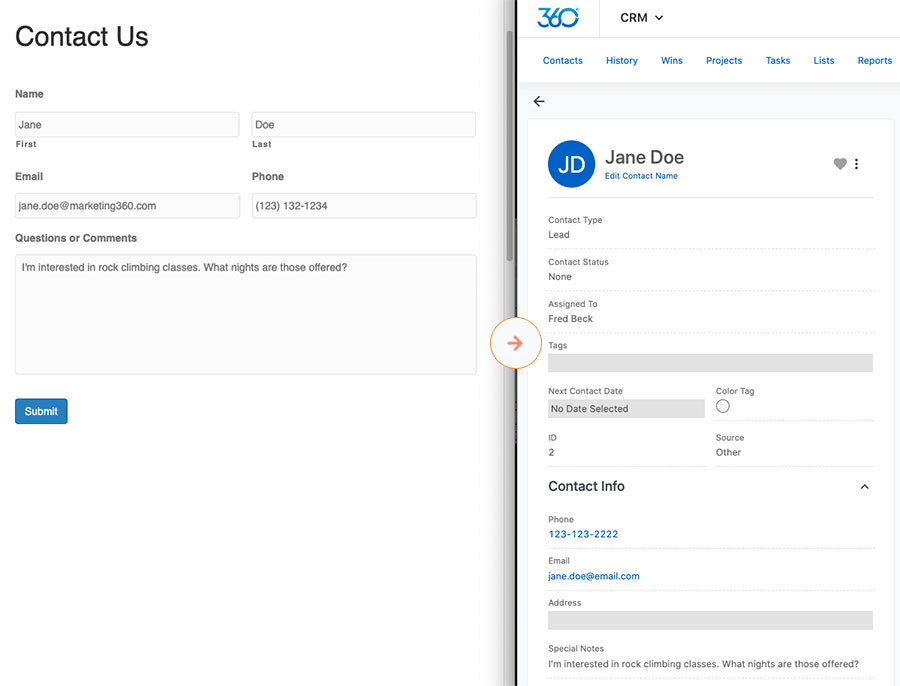Screen dimensions: 900x686
Task: Click the Marketing 360 logo
Action: [558, 18]
